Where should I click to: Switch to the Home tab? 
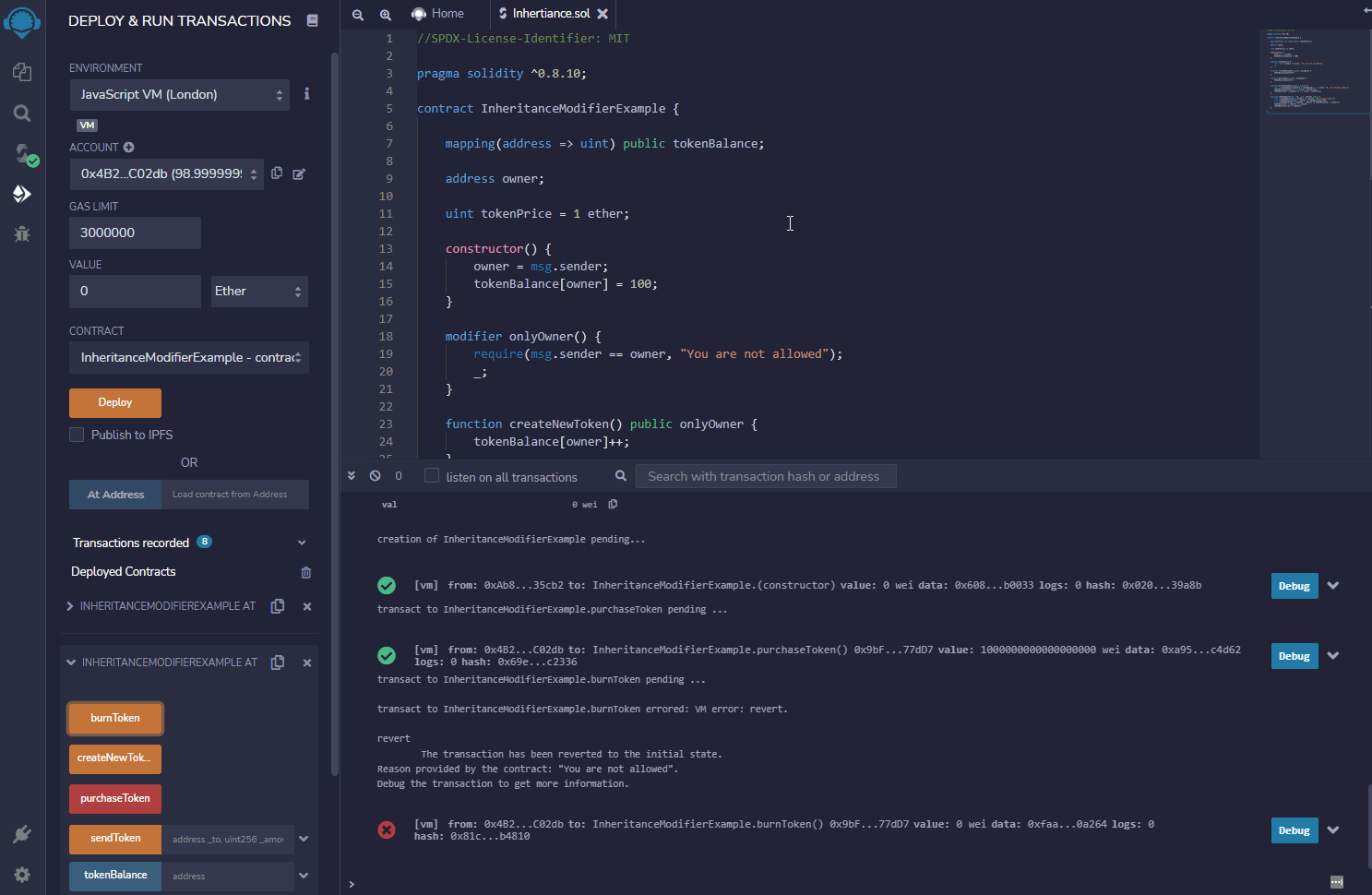click(437, 14)
